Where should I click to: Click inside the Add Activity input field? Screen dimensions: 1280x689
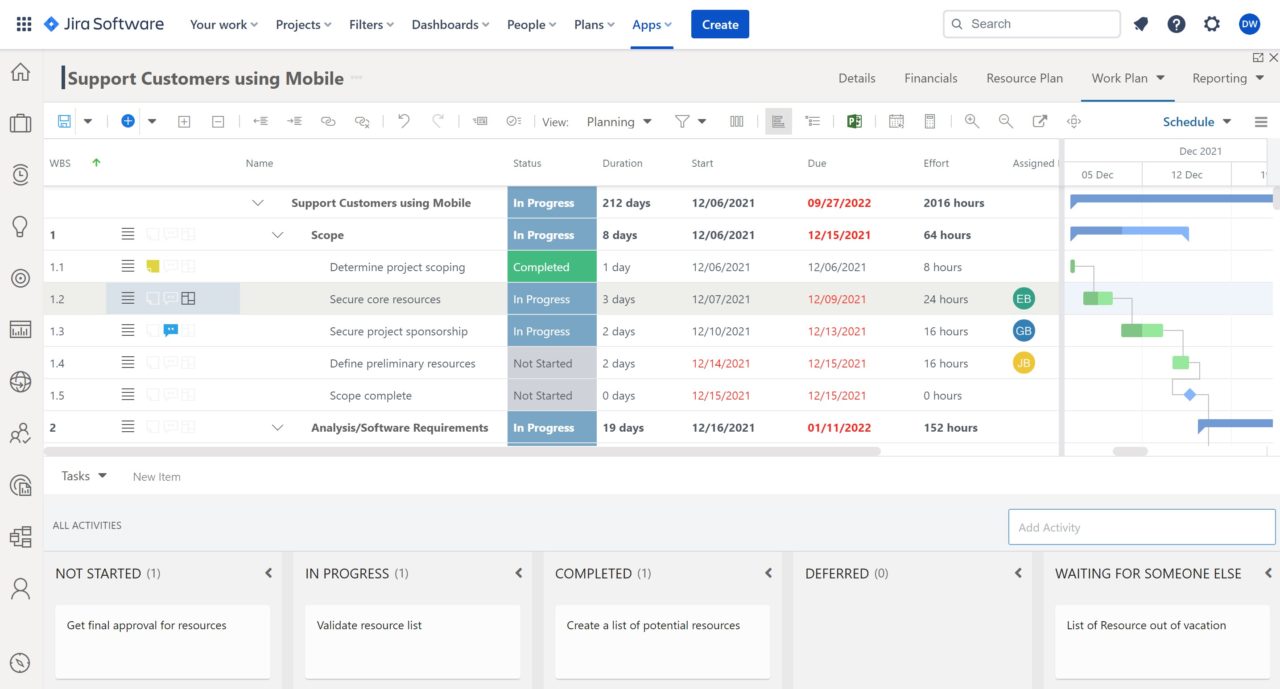[1141, 527]
